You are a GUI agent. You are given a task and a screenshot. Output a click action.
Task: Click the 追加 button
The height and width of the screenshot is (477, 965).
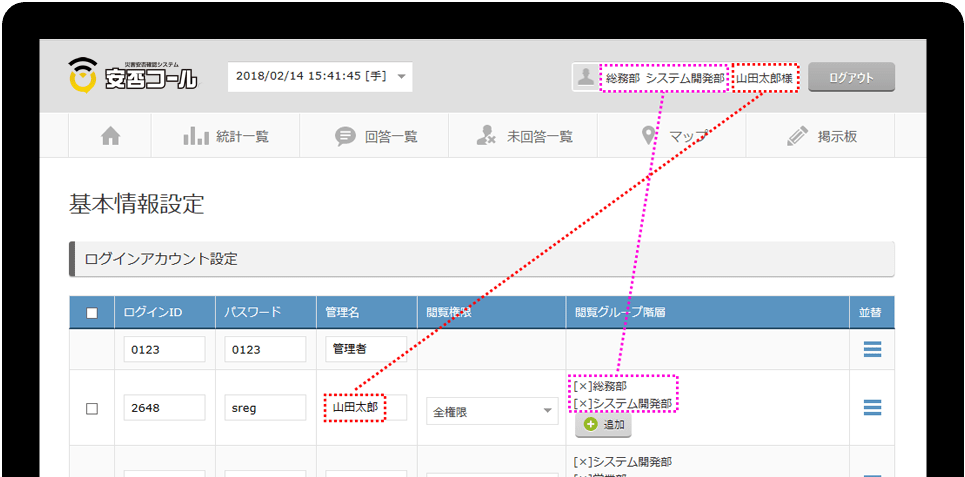[603, 425]
